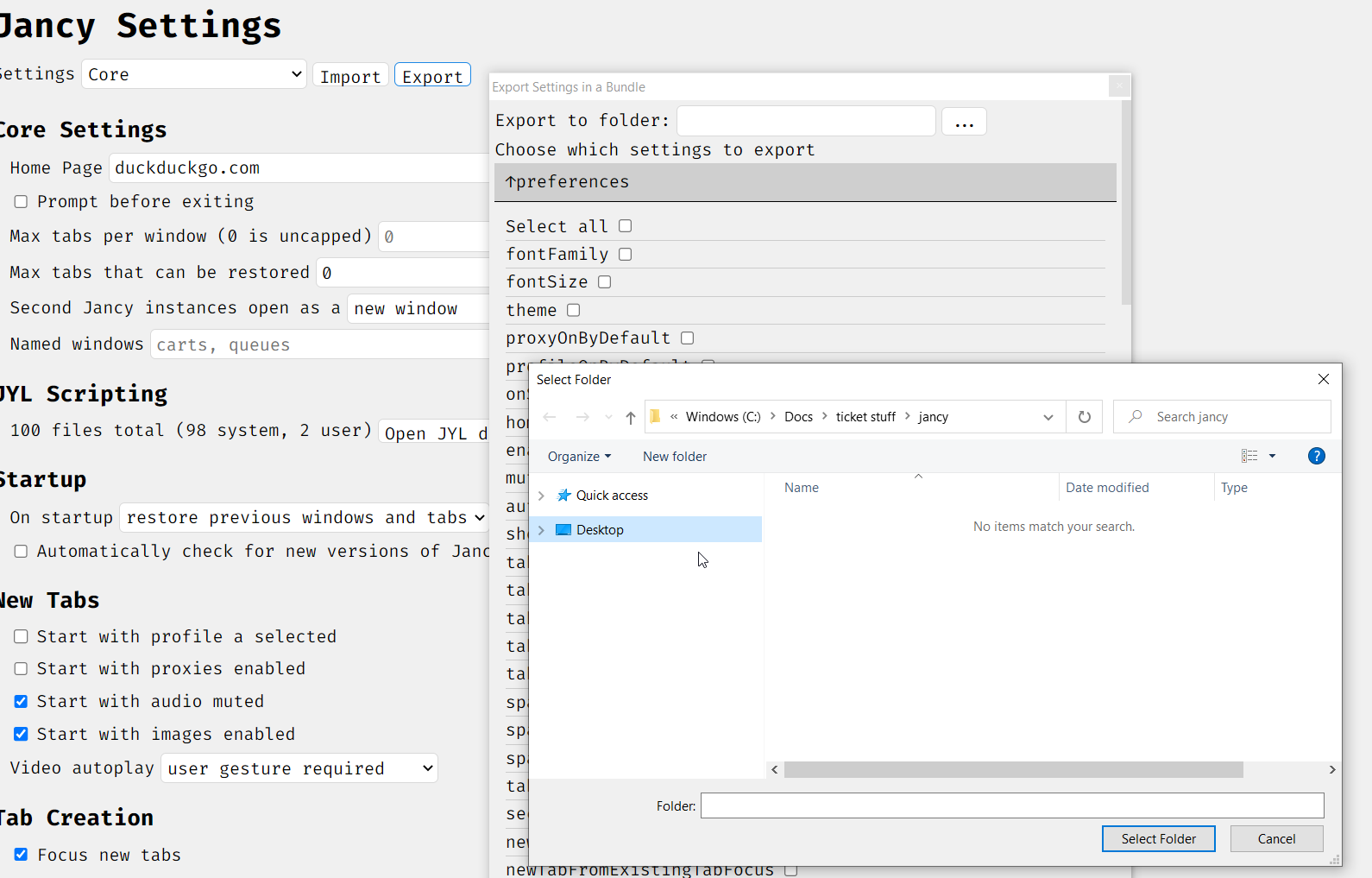Open Second Jancy instances dropdown
This screenshot has height=878, width=1372.
[x=419, y=308]
